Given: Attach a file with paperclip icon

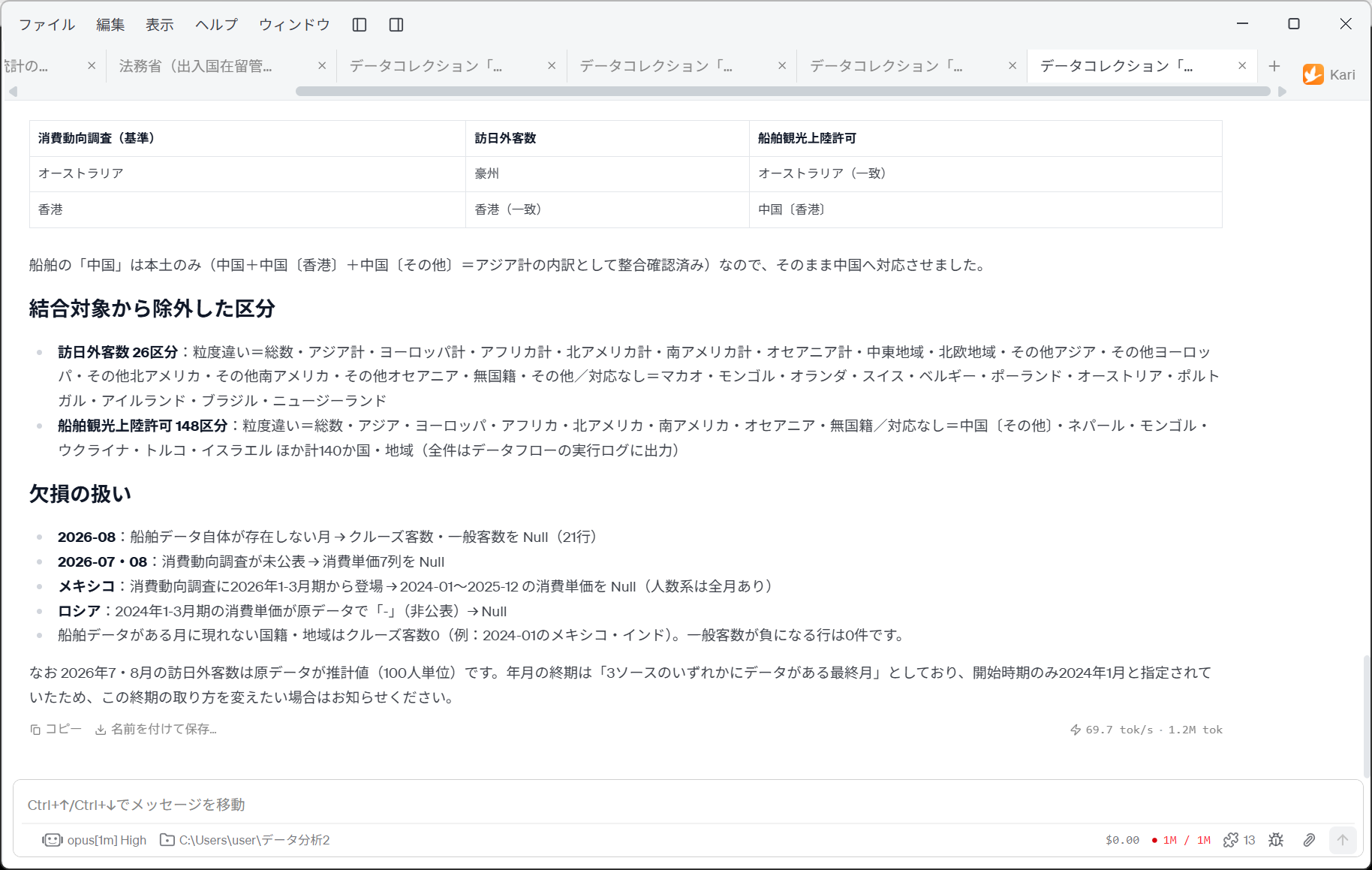Looking at the screenshot, I should coord(1309,840).
